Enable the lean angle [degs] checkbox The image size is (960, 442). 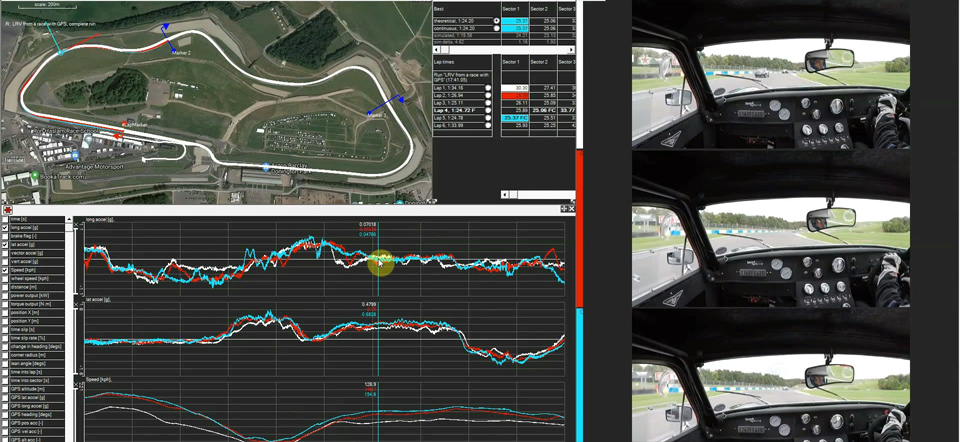point(6,363)
